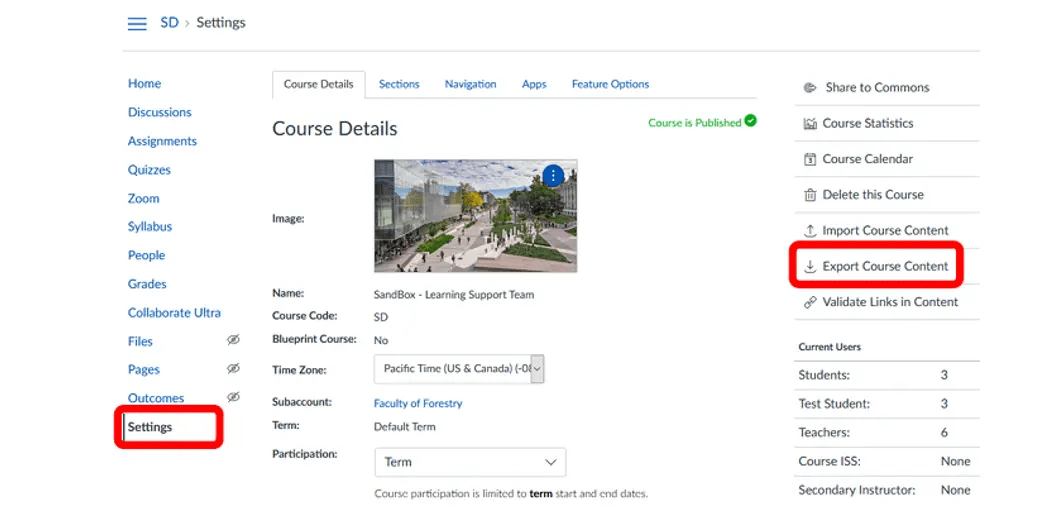
Task: Select Settings in course menu
Action: [150, 427]
